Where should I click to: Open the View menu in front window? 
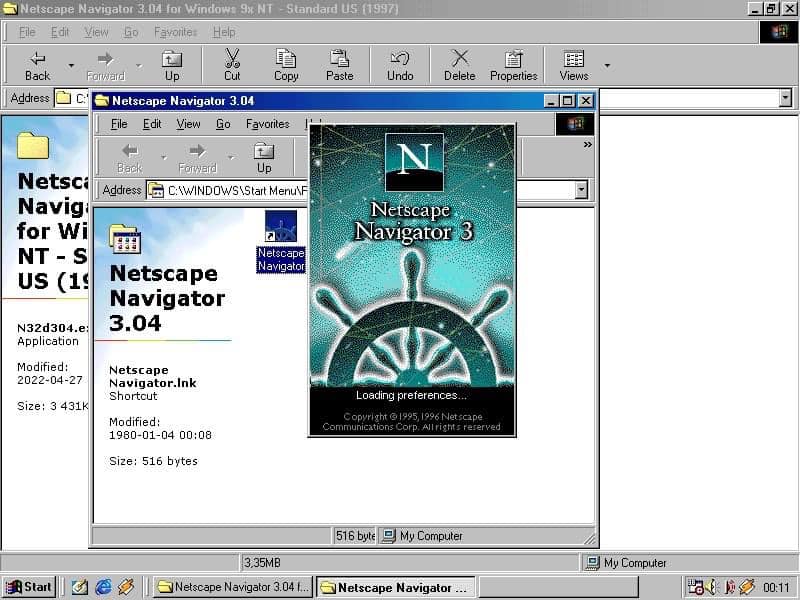click(188, 124)
